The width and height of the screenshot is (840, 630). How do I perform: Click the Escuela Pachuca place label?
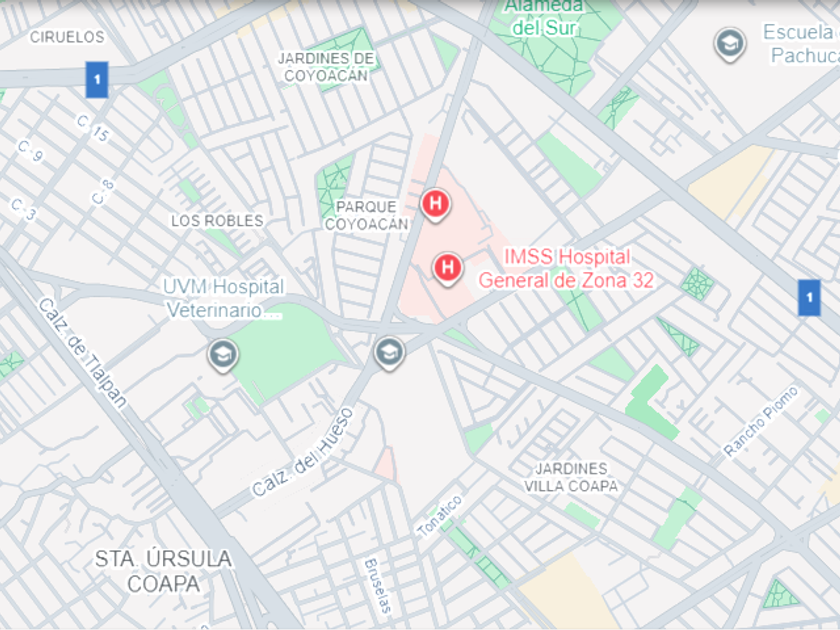(801, 43)
